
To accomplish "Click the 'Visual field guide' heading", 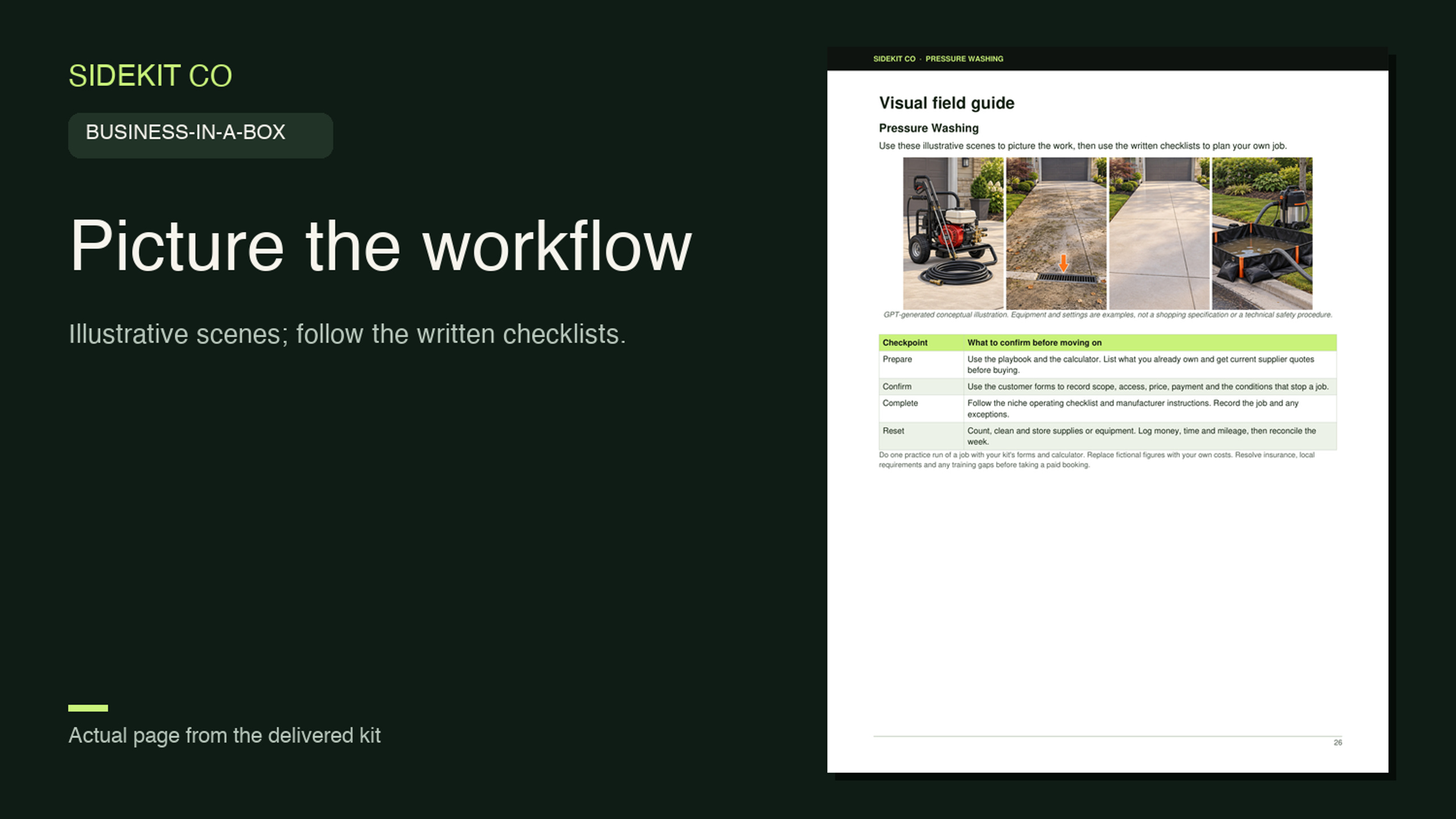I will pyautogui.click(x=946, y=103).
